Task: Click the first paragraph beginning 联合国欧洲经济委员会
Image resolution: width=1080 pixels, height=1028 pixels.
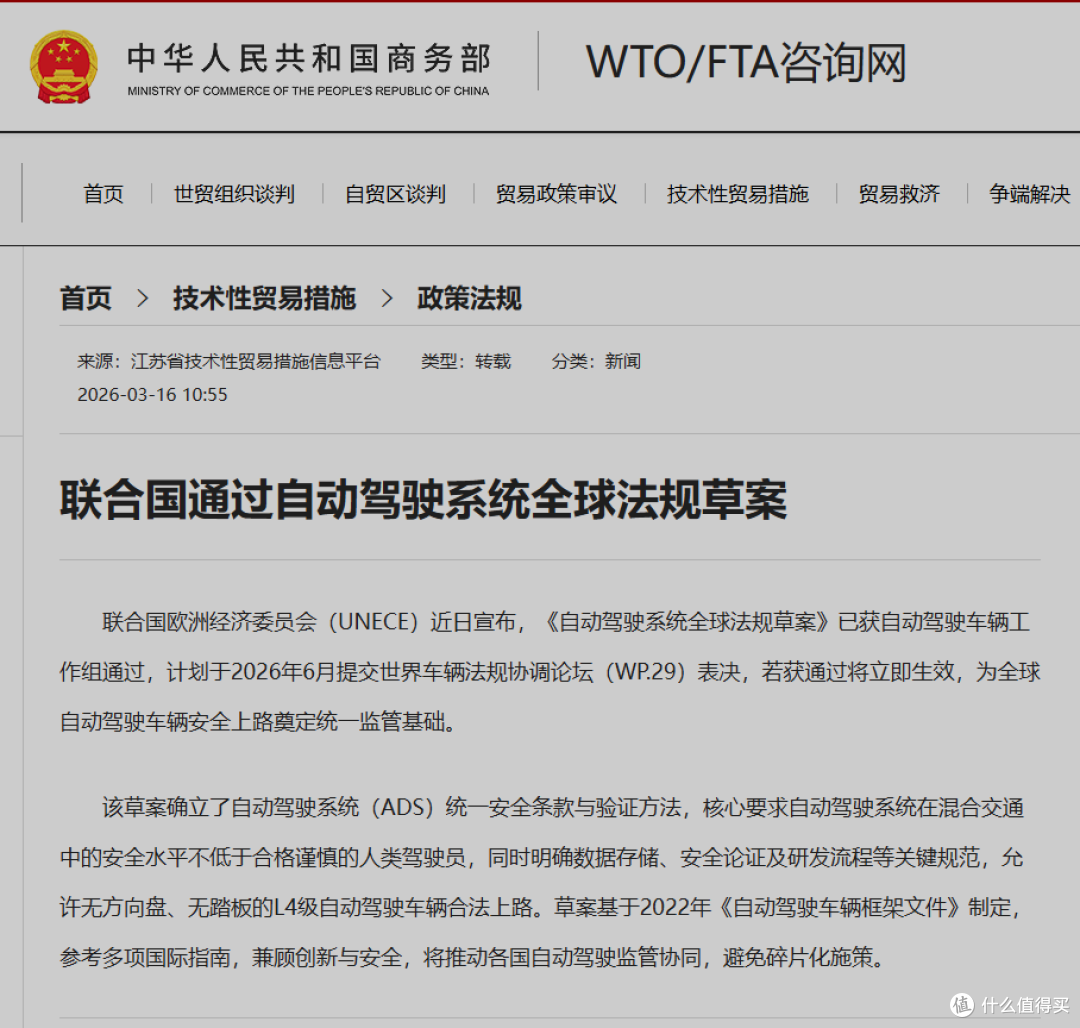Action: coord(550,671)
